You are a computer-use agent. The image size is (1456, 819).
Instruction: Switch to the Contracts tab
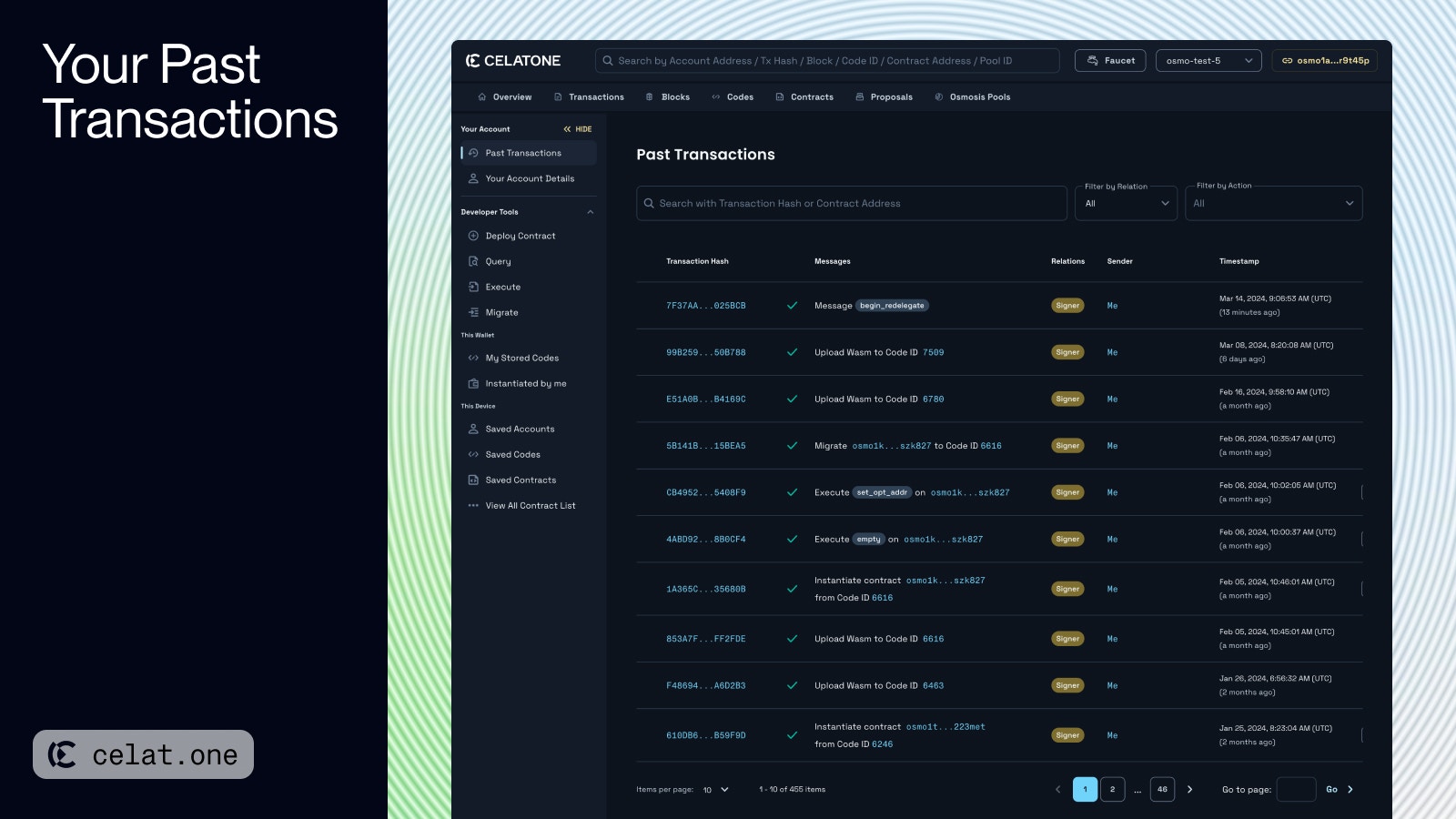[x=804, y=97]
